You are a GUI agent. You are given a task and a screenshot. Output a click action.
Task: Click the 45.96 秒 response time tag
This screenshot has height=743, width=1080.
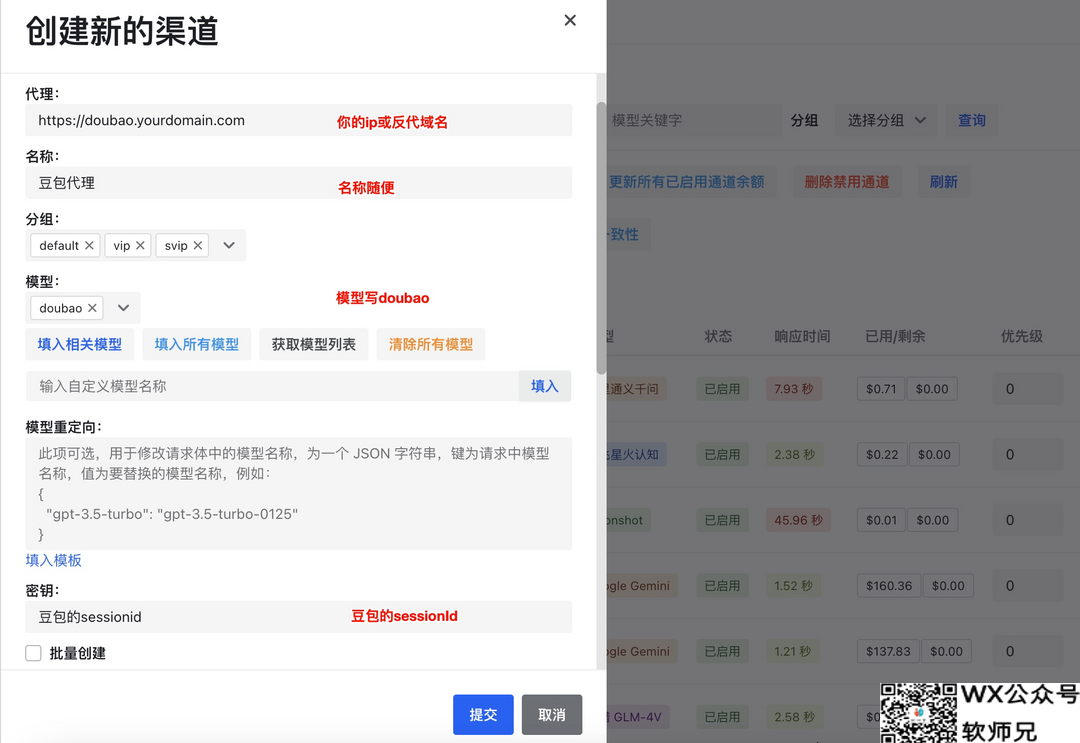click(798, 520)
